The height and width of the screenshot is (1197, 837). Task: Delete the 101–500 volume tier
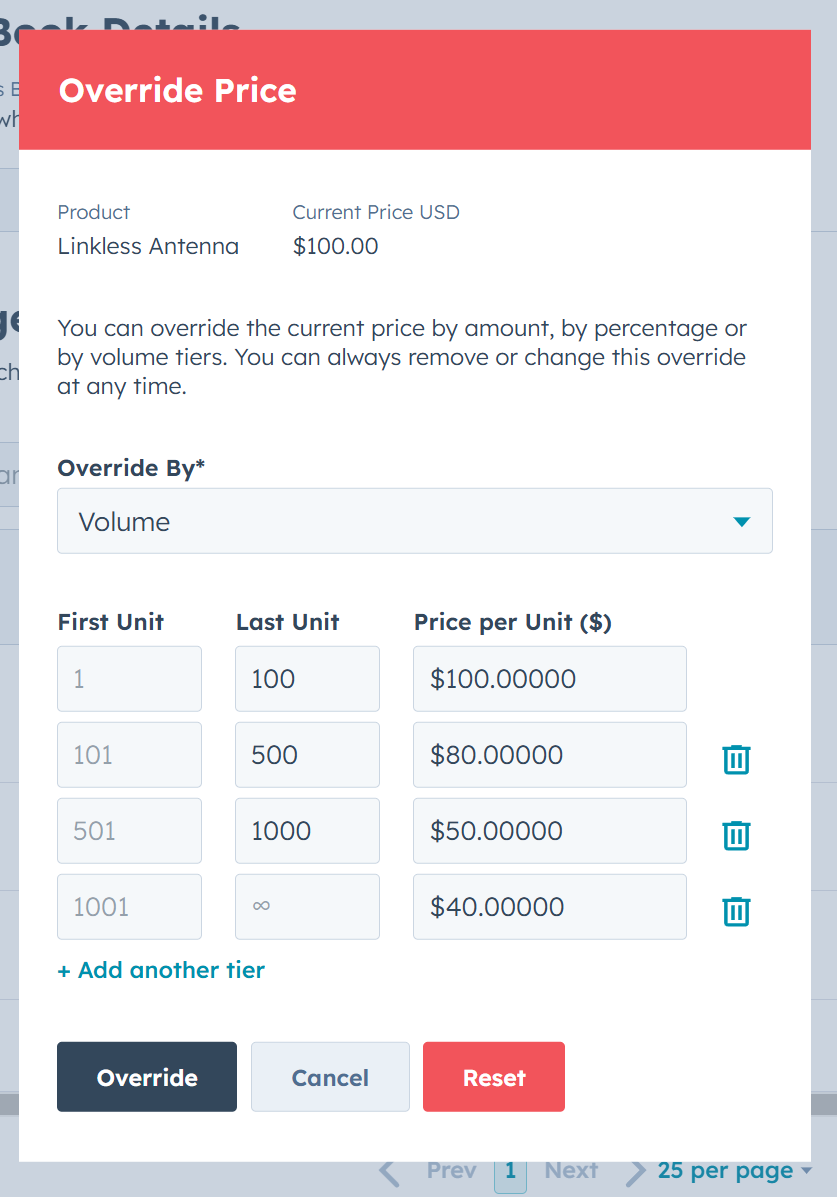736,759
